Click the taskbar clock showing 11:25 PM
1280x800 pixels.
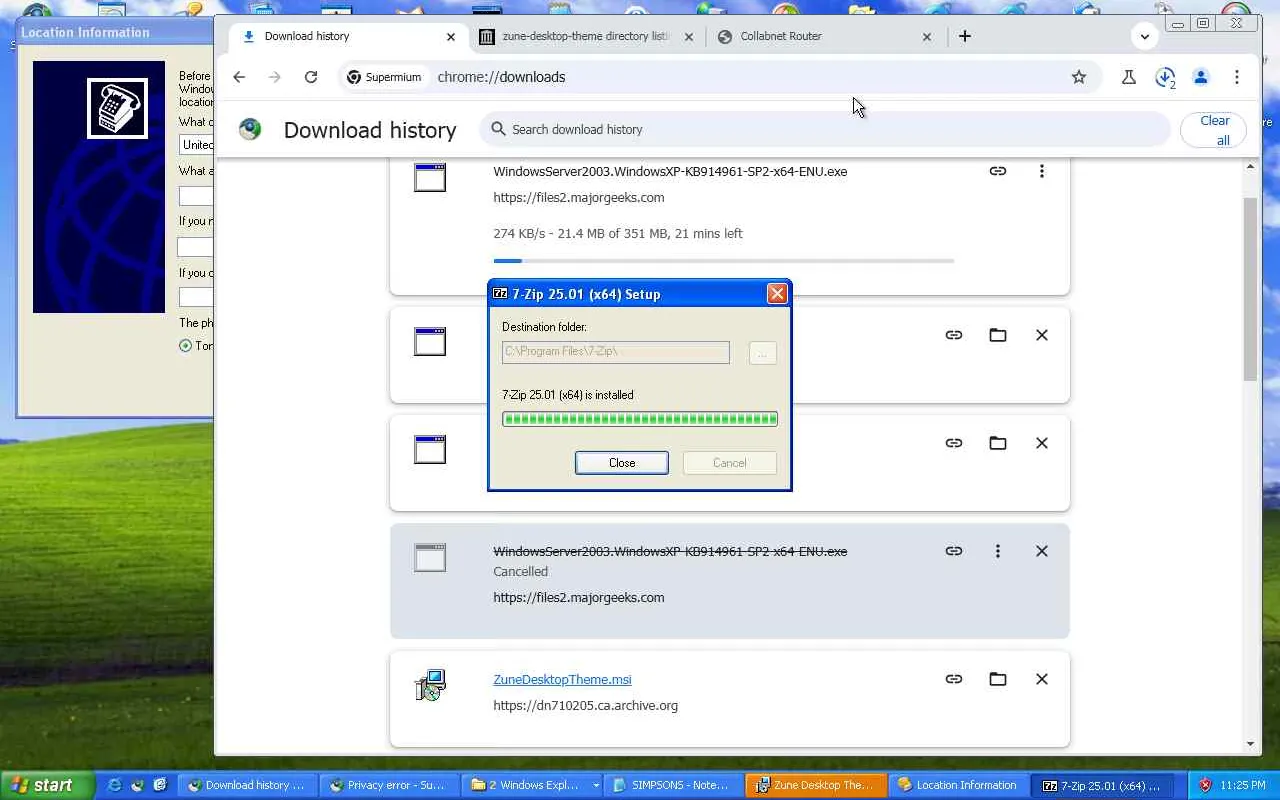(x=1243, y=785)
